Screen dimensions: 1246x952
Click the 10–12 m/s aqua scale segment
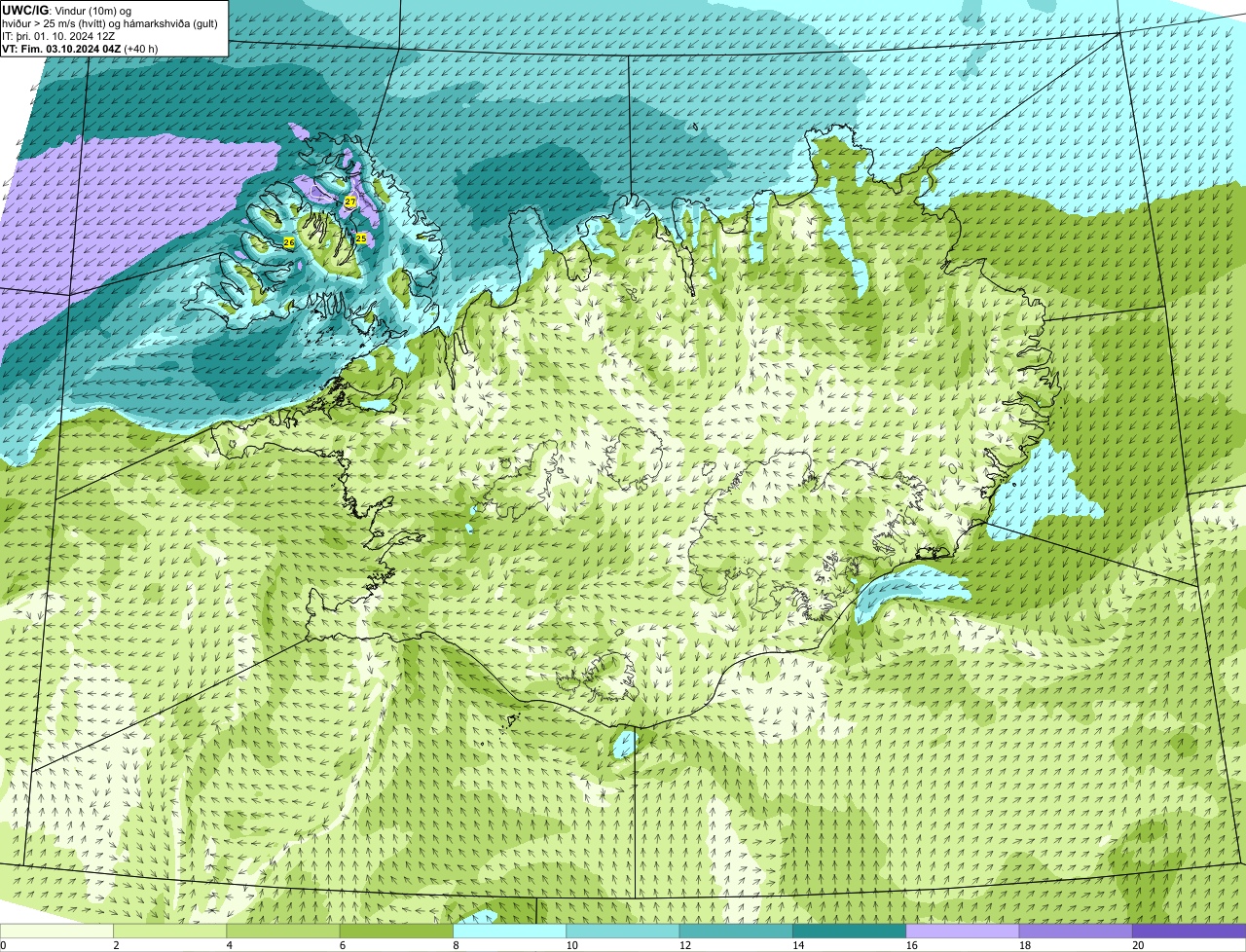[x=623, y=931]
